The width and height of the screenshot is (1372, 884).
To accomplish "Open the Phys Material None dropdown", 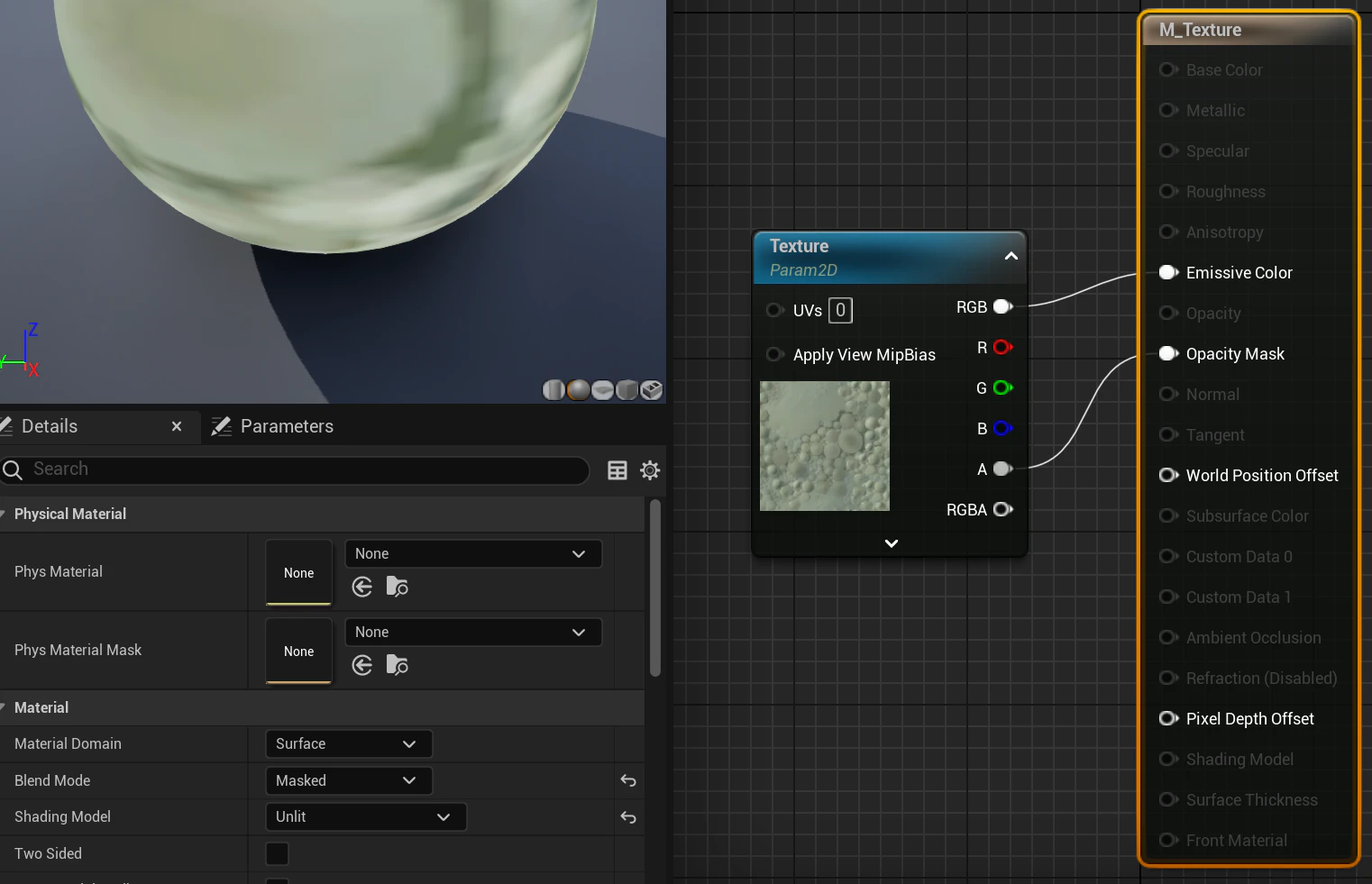I will click(473, 553).
